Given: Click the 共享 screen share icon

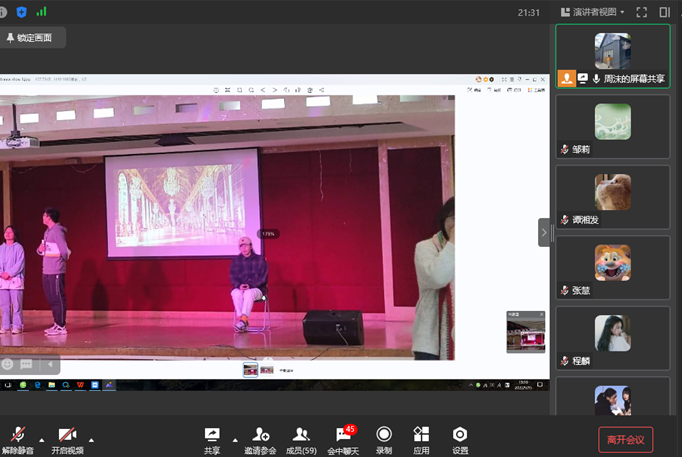Looking at the screenshot, I should [212, 435].
